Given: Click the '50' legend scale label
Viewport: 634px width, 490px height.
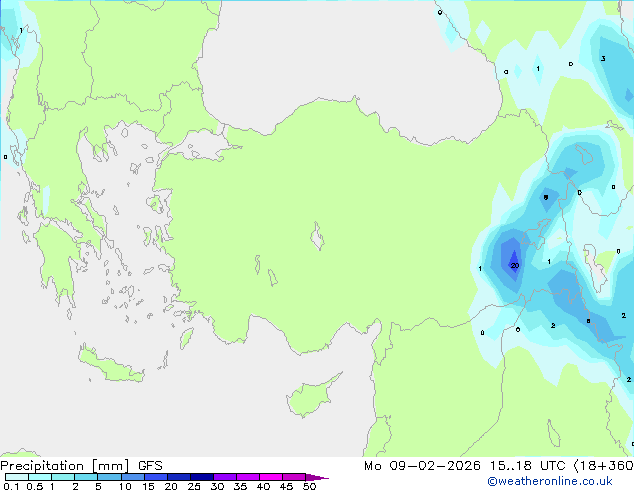Looking at the screenshot, I should click(310, 486).
